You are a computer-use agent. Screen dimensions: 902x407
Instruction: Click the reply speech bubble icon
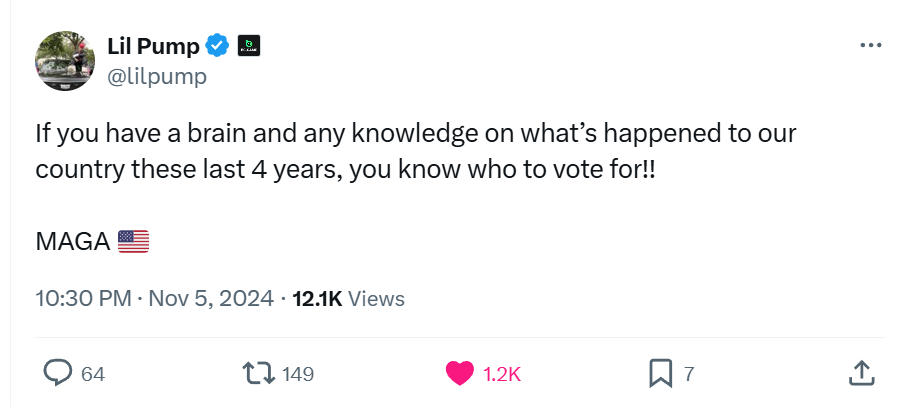pyautogui.click(x=58, y=373)
